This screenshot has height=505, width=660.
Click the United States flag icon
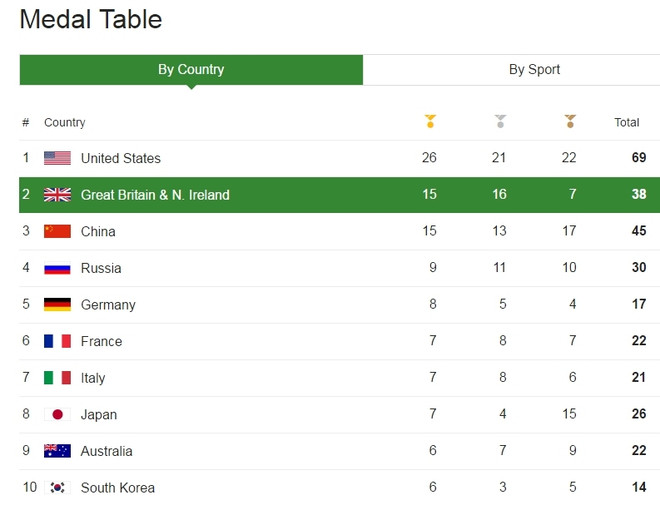click(x=57, y=158)
